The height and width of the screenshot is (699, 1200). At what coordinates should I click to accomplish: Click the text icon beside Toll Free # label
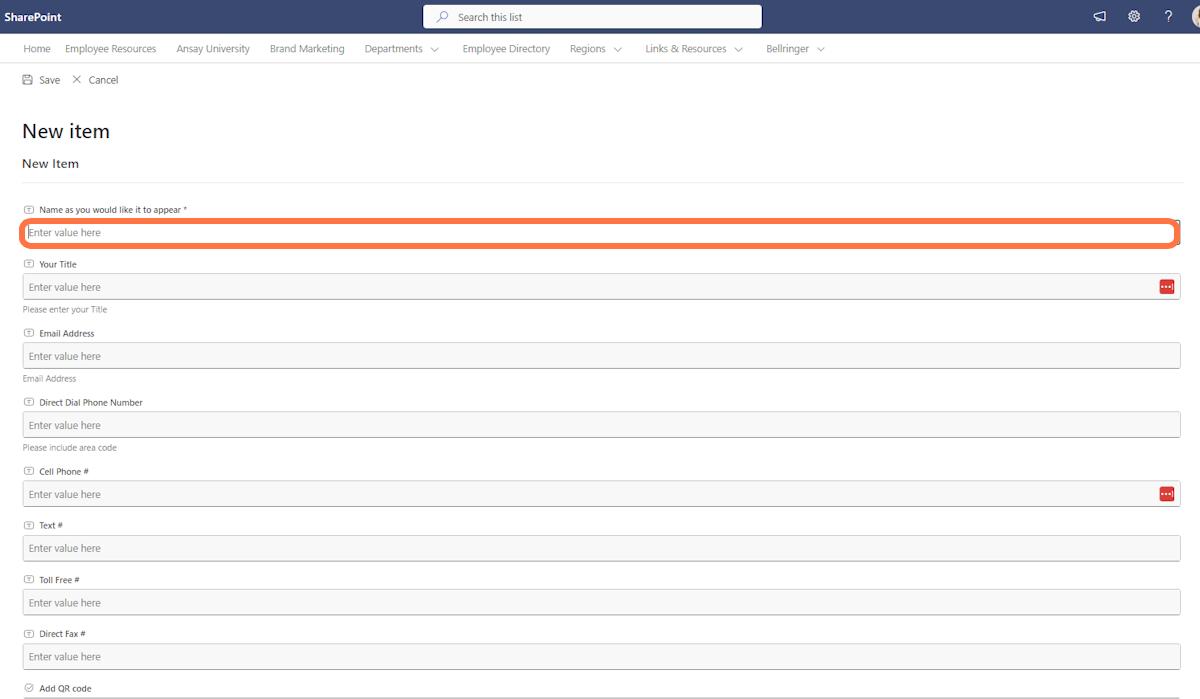[x=29, y=580]
